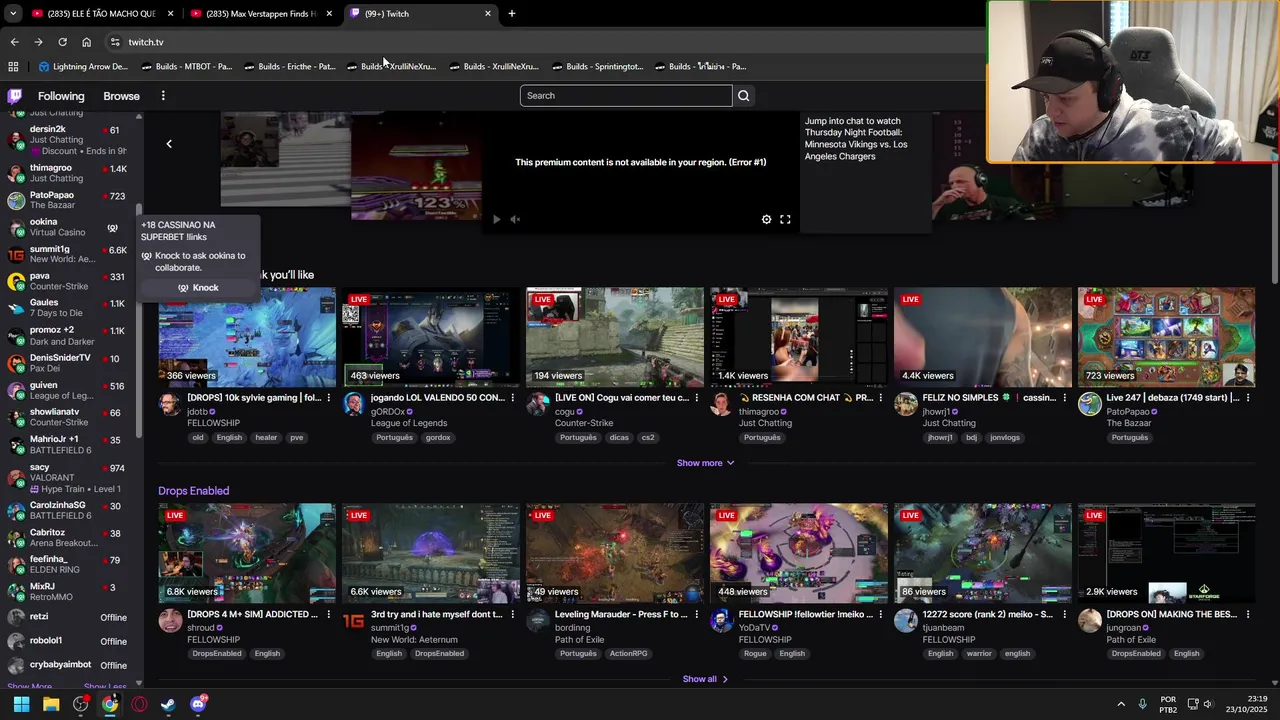Focus the Twitch search field
The image size is (1280, 720).
[626, 96]
